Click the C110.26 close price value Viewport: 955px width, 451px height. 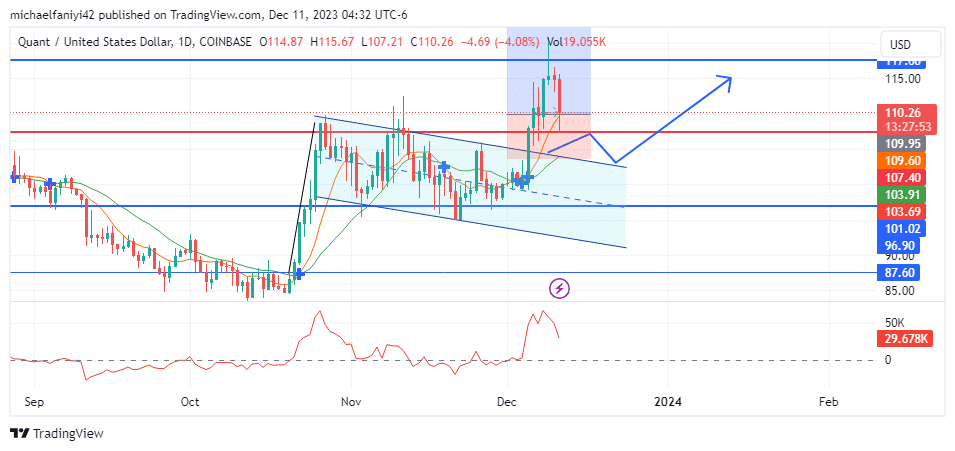431,42
